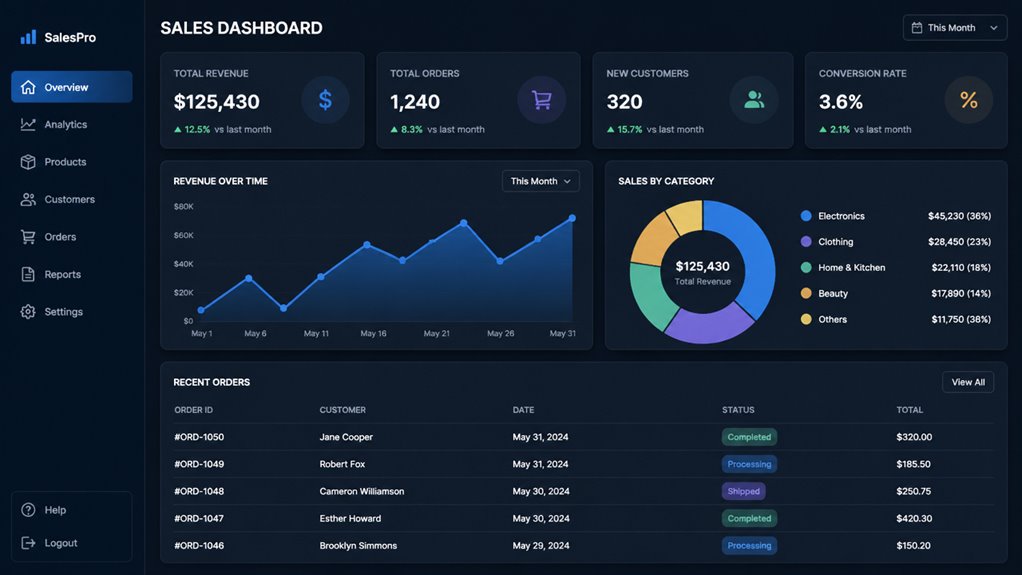Image resolution: width=1022 pixels, height=575 pixels.
Task: Click the View All button
Action: point(968,382)
